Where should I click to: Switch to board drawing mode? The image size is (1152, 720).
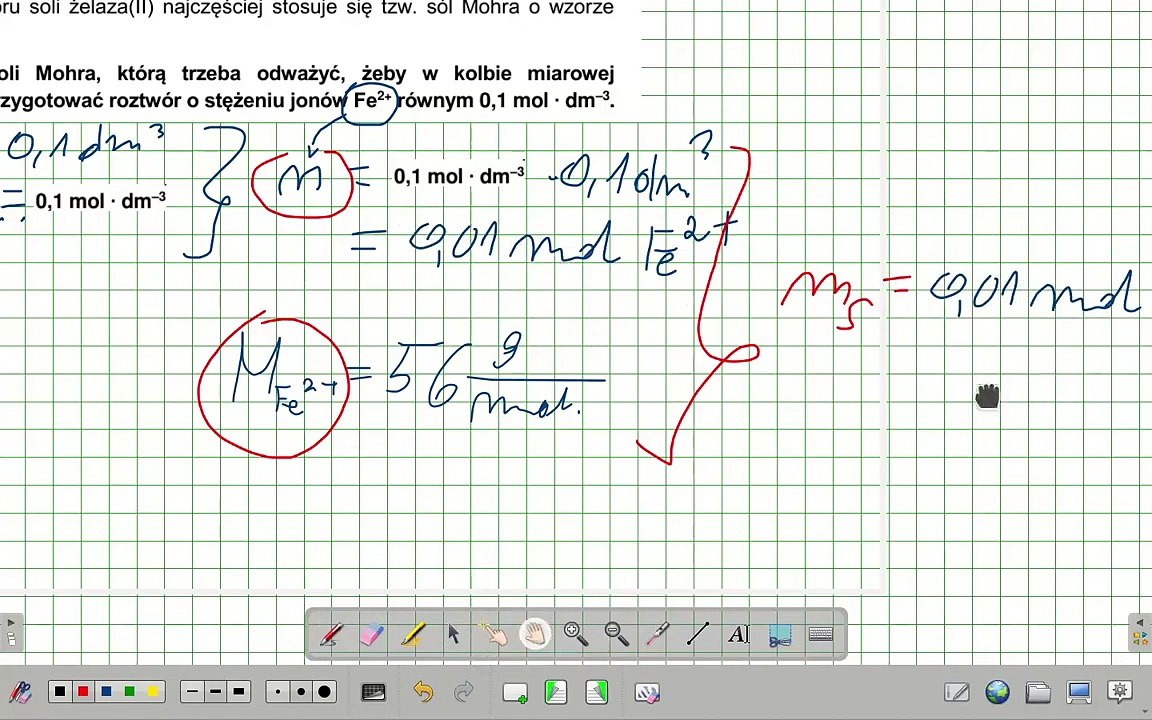pyautogui.click(x=957, y=692)
